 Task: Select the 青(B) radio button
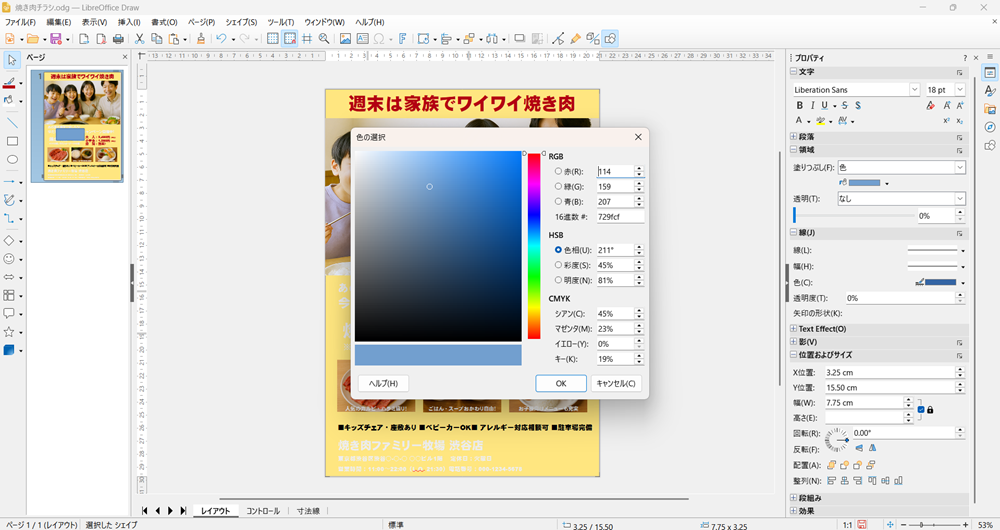tap(558, 202)
